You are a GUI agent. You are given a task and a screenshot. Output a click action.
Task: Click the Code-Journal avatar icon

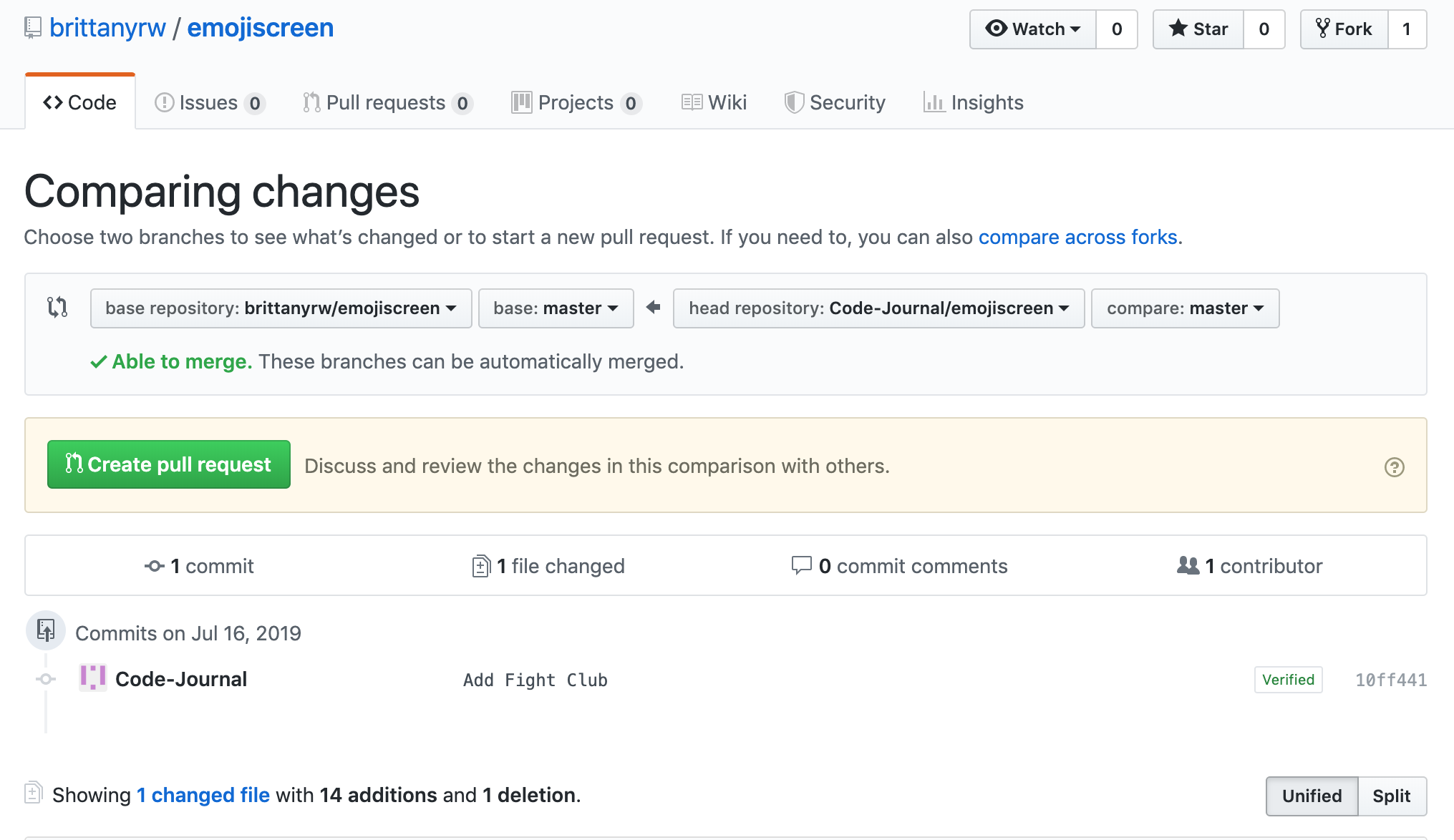tap(93, 678)
